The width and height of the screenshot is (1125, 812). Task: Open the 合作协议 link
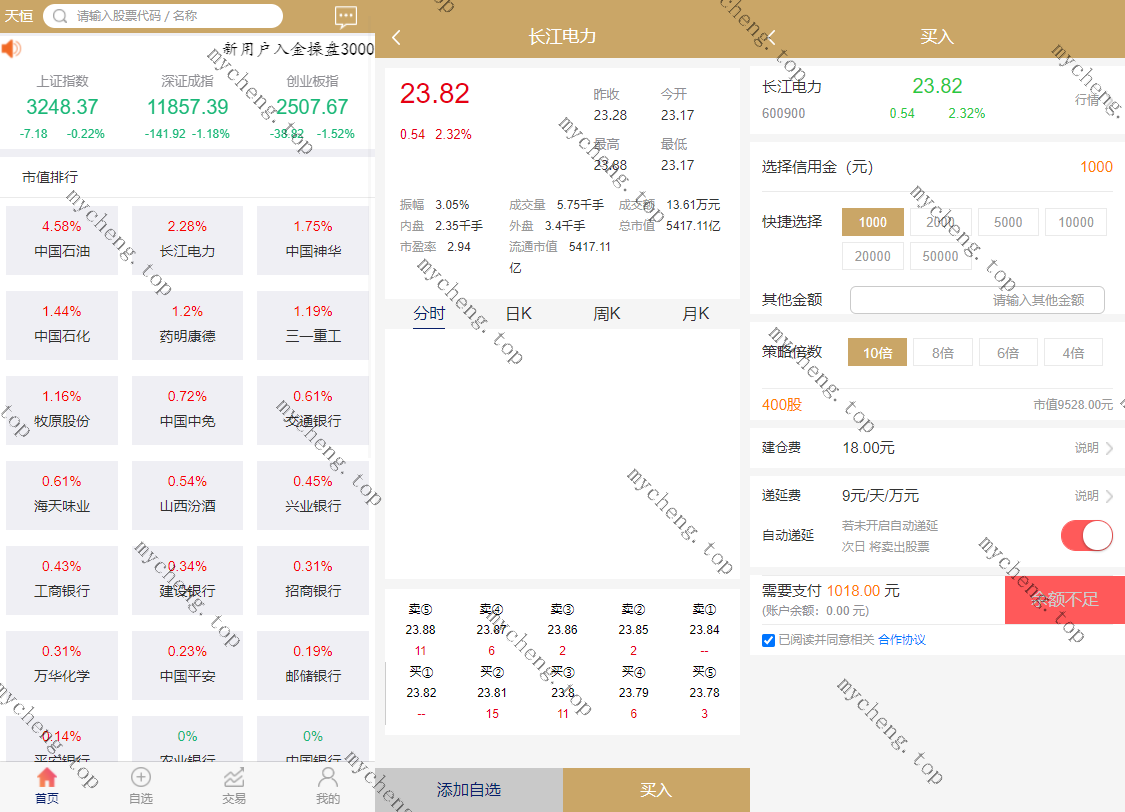coord(902,640)
